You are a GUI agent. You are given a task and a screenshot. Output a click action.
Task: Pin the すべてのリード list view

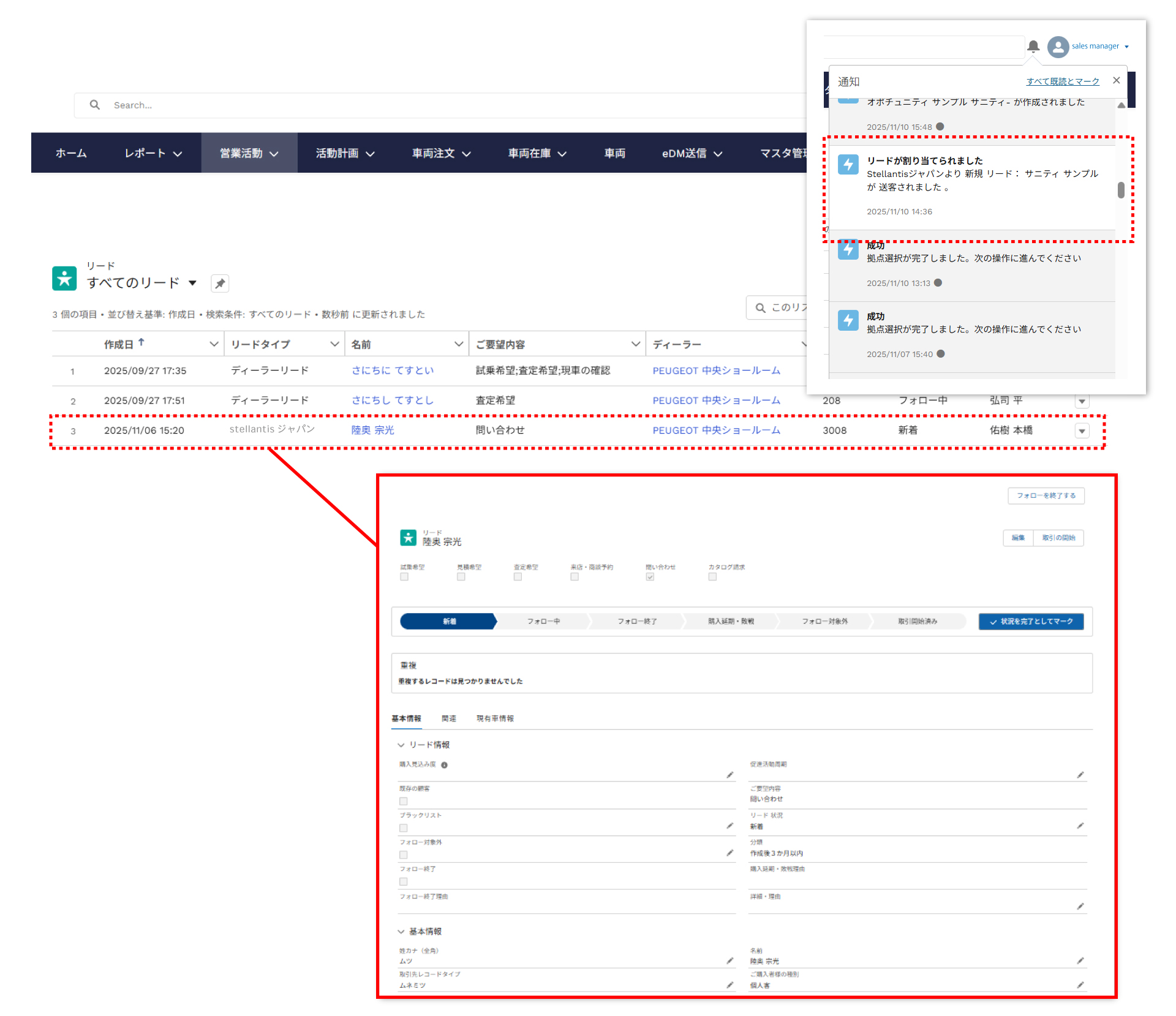220,284
